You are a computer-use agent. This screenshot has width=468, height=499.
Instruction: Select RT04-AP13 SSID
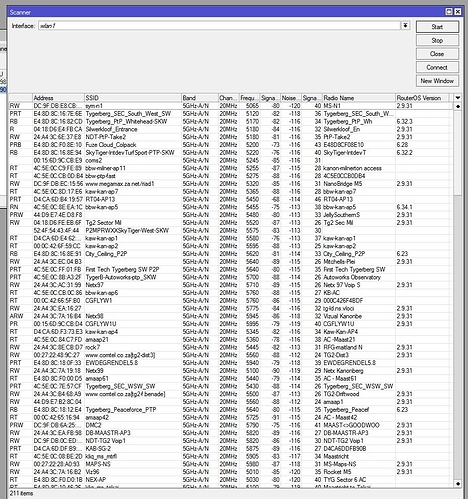tap(100, 199)
